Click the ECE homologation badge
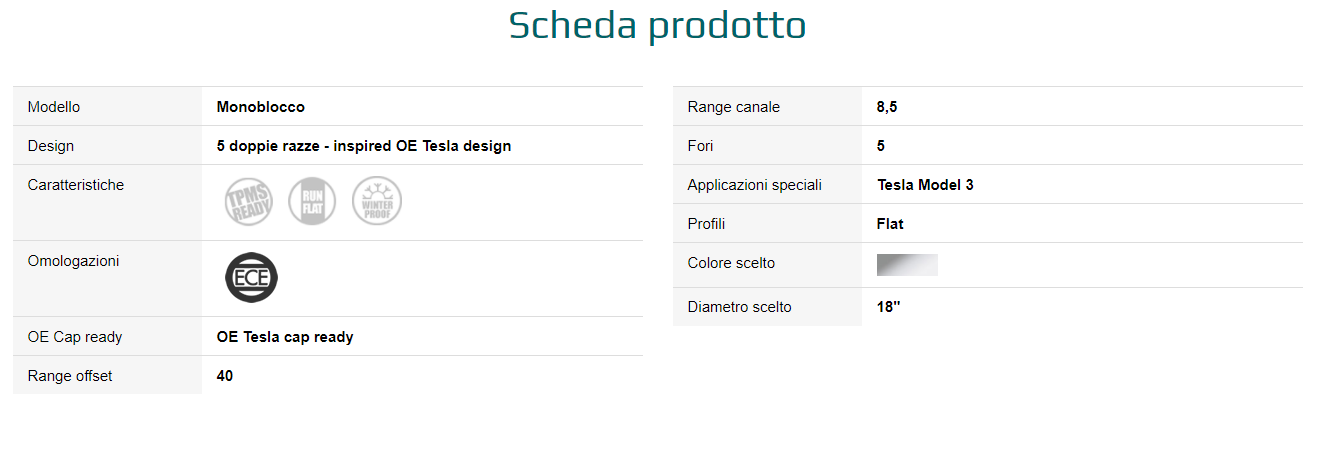 [x=251, y=277]
